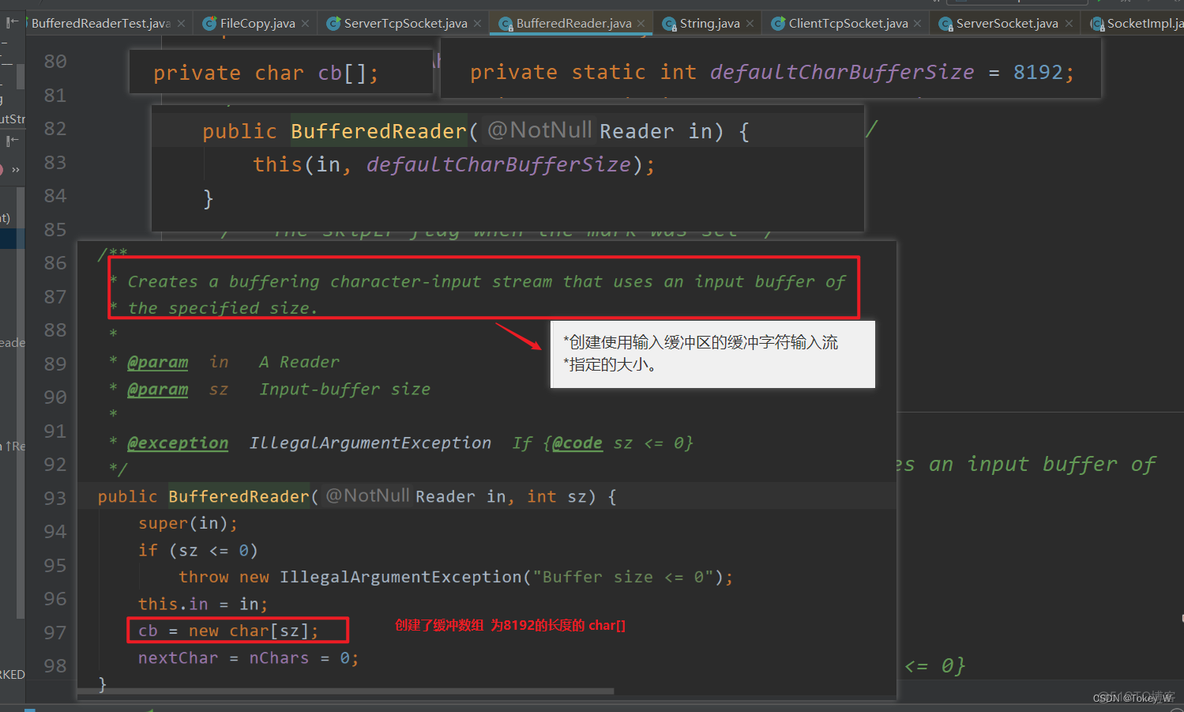The image size is (1184, 712).
Task: Click the ClientTcpSocket.java tab class icon
Action: pos(778,24)
